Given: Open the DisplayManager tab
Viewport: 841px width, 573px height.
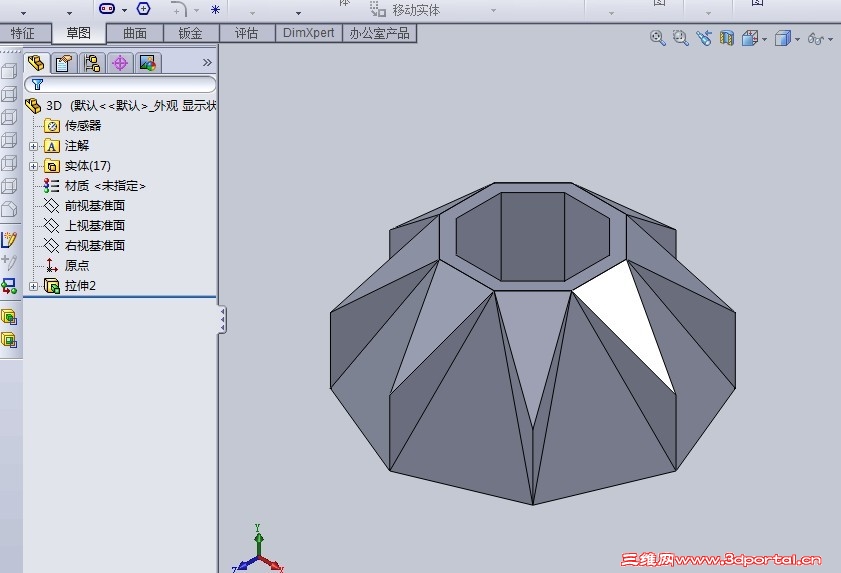Looking at the screenshot, I should (147, 63).
